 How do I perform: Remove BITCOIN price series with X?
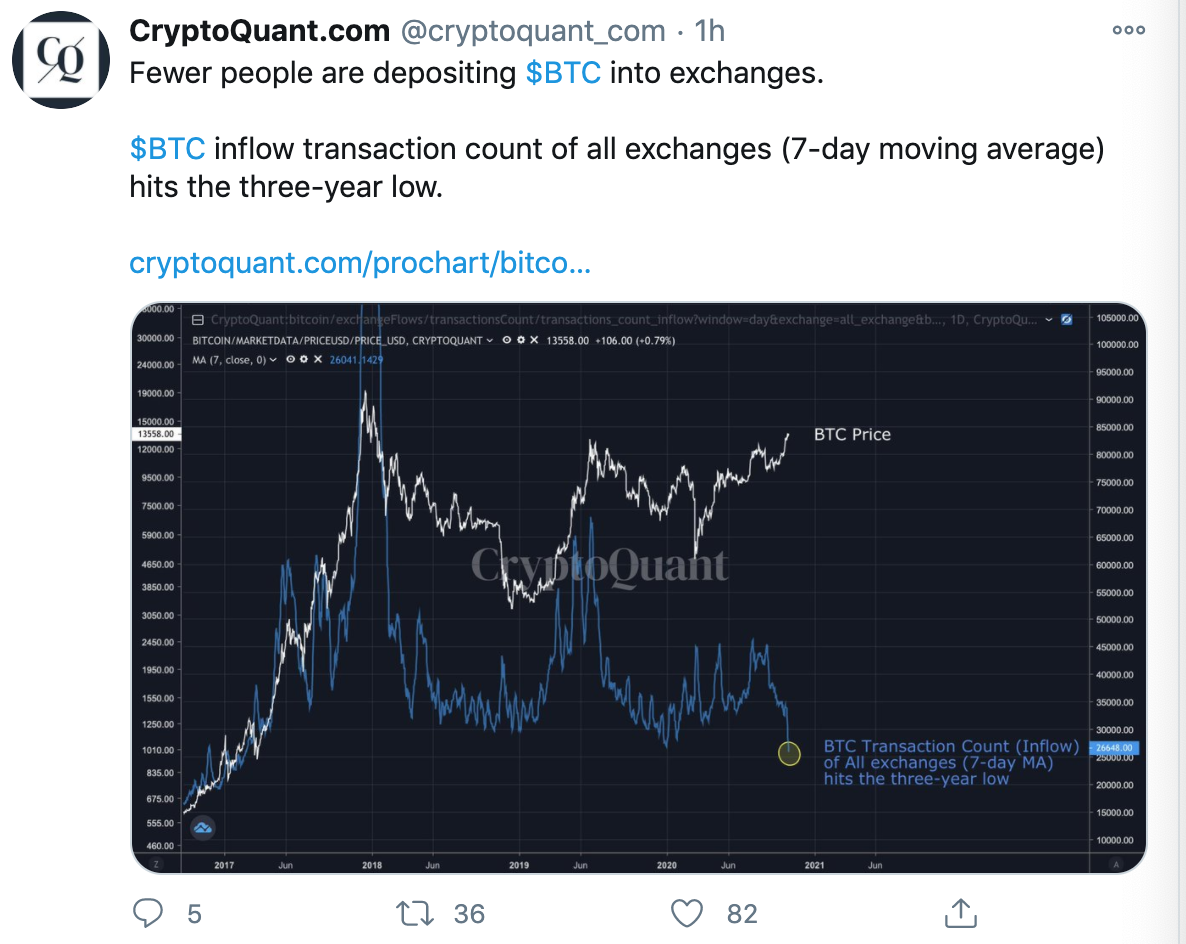click(x=534, y=340)
